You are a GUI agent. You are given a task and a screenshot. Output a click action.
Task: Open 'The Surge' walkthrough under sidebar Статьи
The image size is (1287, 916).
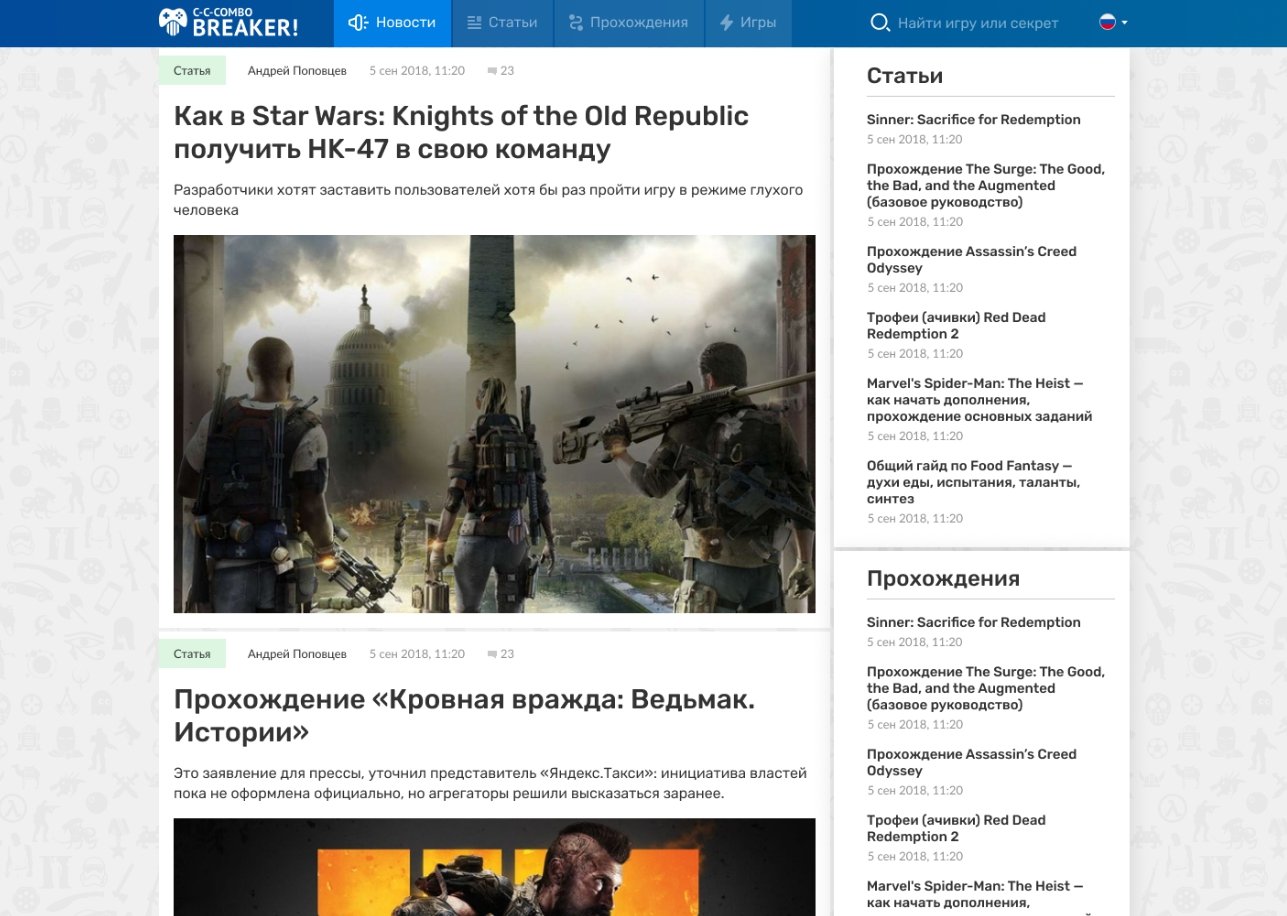[986, 186]
